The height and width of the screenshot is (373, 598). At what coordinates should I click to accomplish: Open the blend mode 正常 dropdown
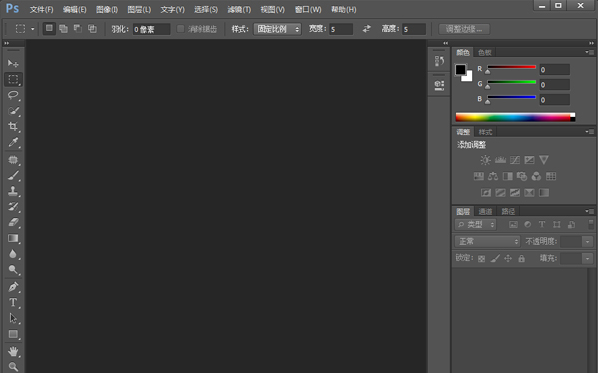pos(487,241)
